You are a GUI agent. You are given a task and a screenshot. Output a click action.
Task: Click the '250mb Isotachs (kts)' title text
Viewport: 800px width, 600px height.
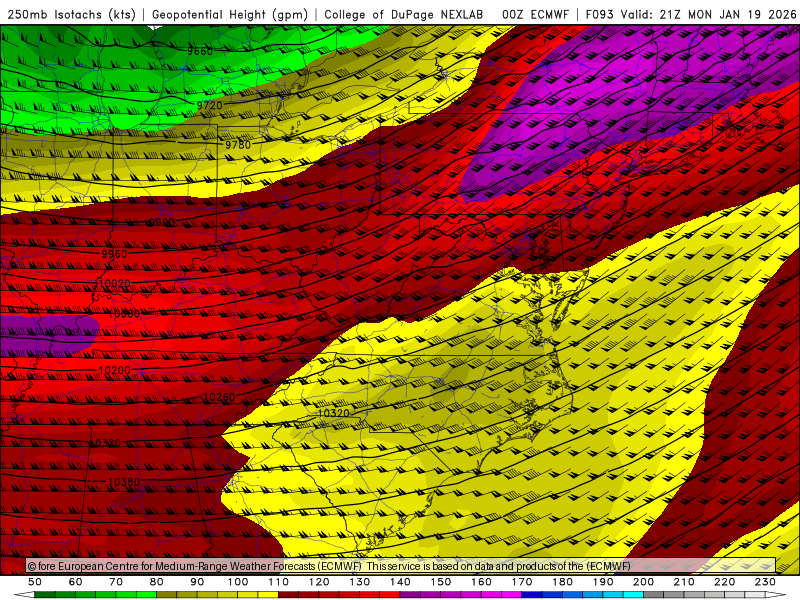[x=71, y=14]
